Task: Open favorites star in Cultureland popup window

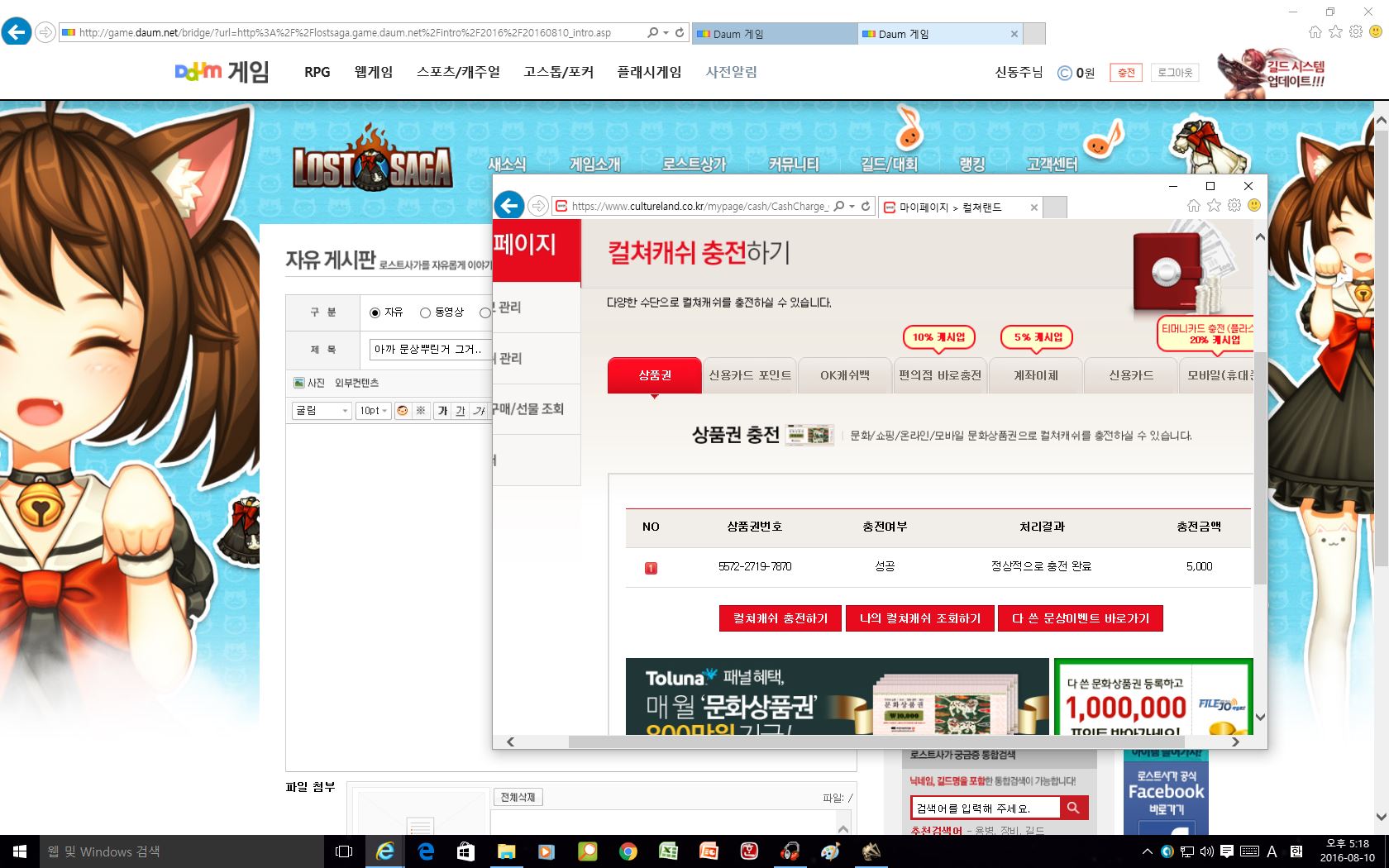Action: (x=1214, y=205)
